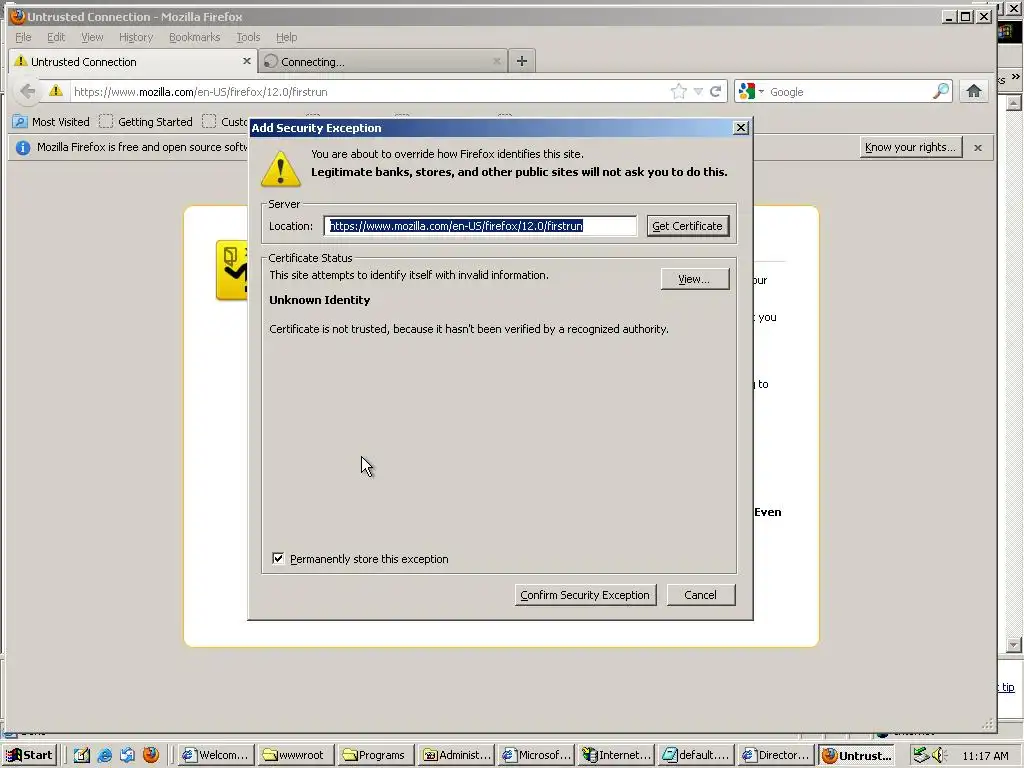Switch to wwwroot folder taskbar window
Viewport: 1024px width, 768px height.
[x=296, y=755]
